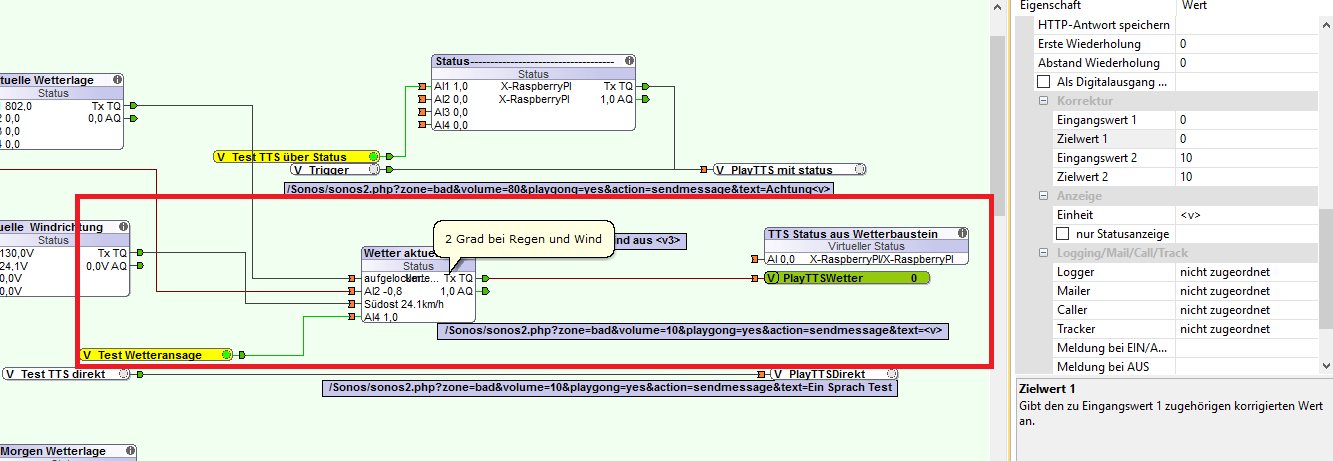Enable Als Digitalausgang checkbox

click(1044, 82)
